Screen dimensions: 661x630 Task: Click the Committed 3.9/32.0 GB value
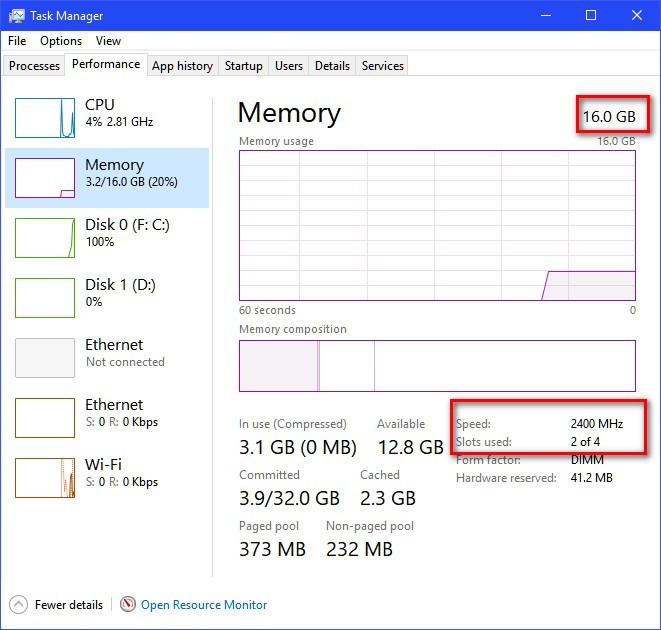click(x=289, y=498)
